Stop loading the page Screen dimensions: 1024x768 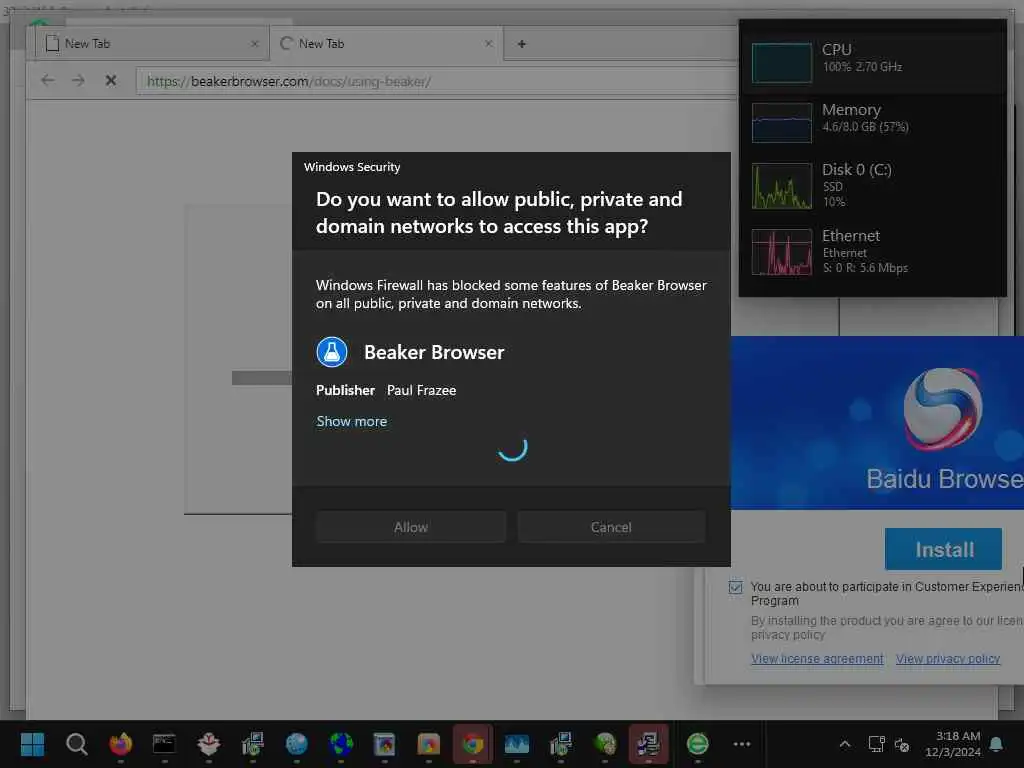[111, 80]
